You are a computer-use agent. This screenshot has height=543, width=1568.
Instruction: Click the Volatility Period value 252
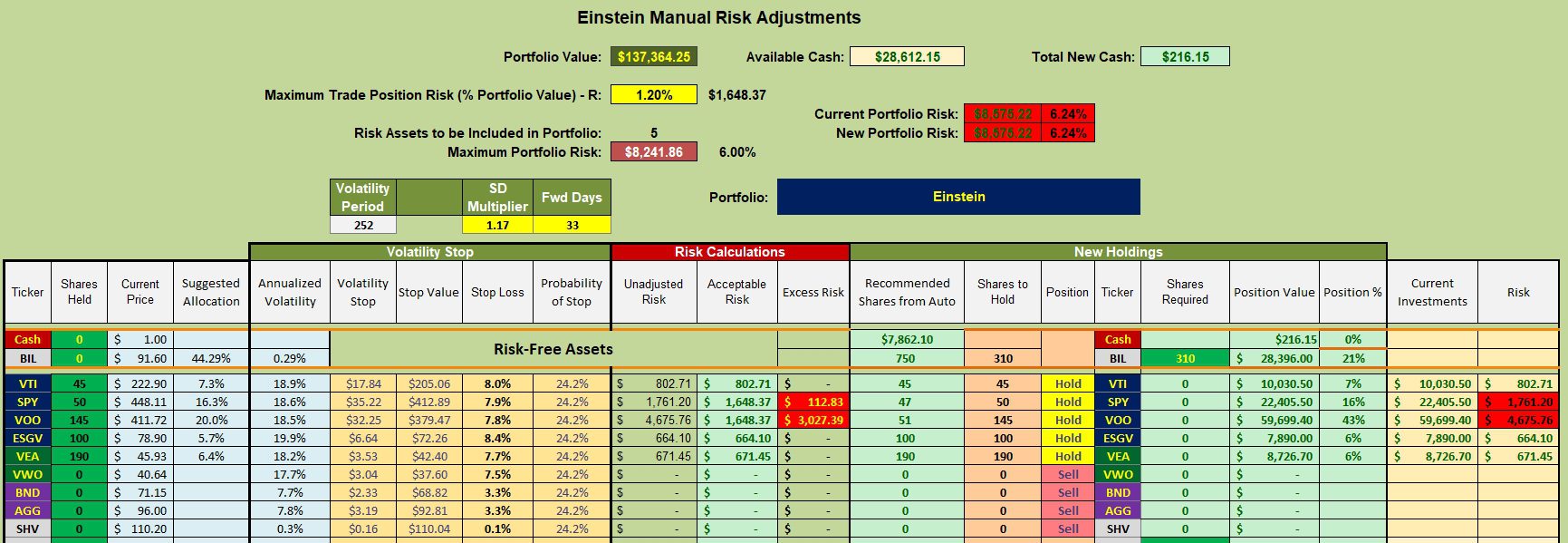pyautogui.click(x=363, y=225)
